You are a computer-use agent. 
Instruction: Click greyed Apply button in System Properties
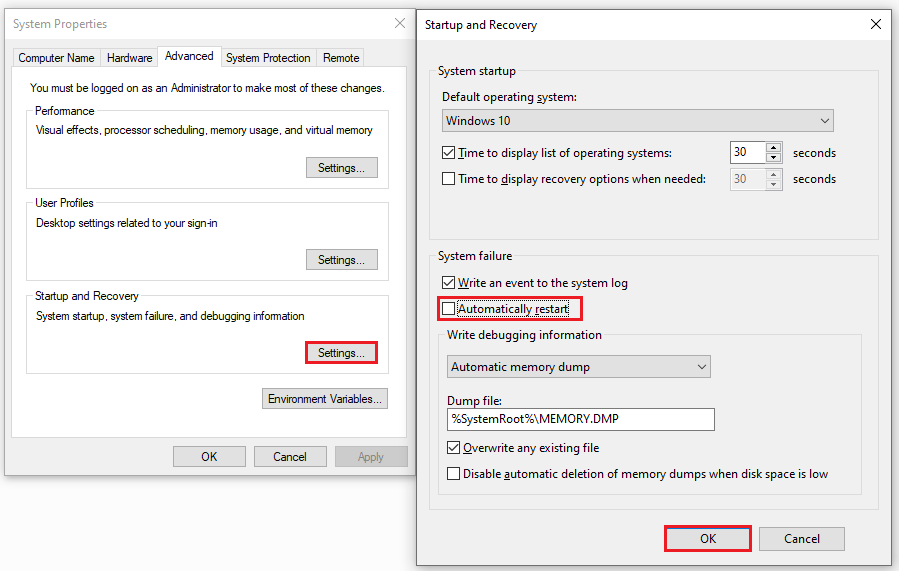(371, 457)
